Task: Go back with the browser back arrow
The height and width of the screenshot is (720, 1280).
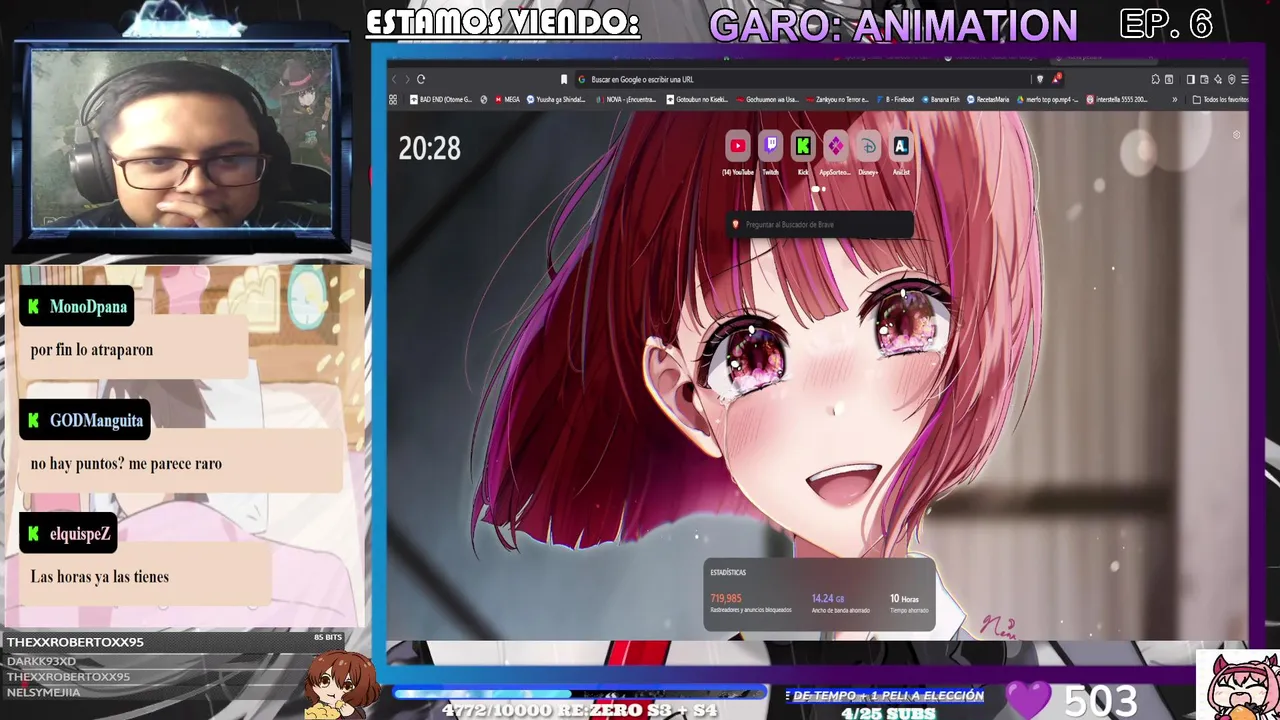Action: click(x=395, y=79)
